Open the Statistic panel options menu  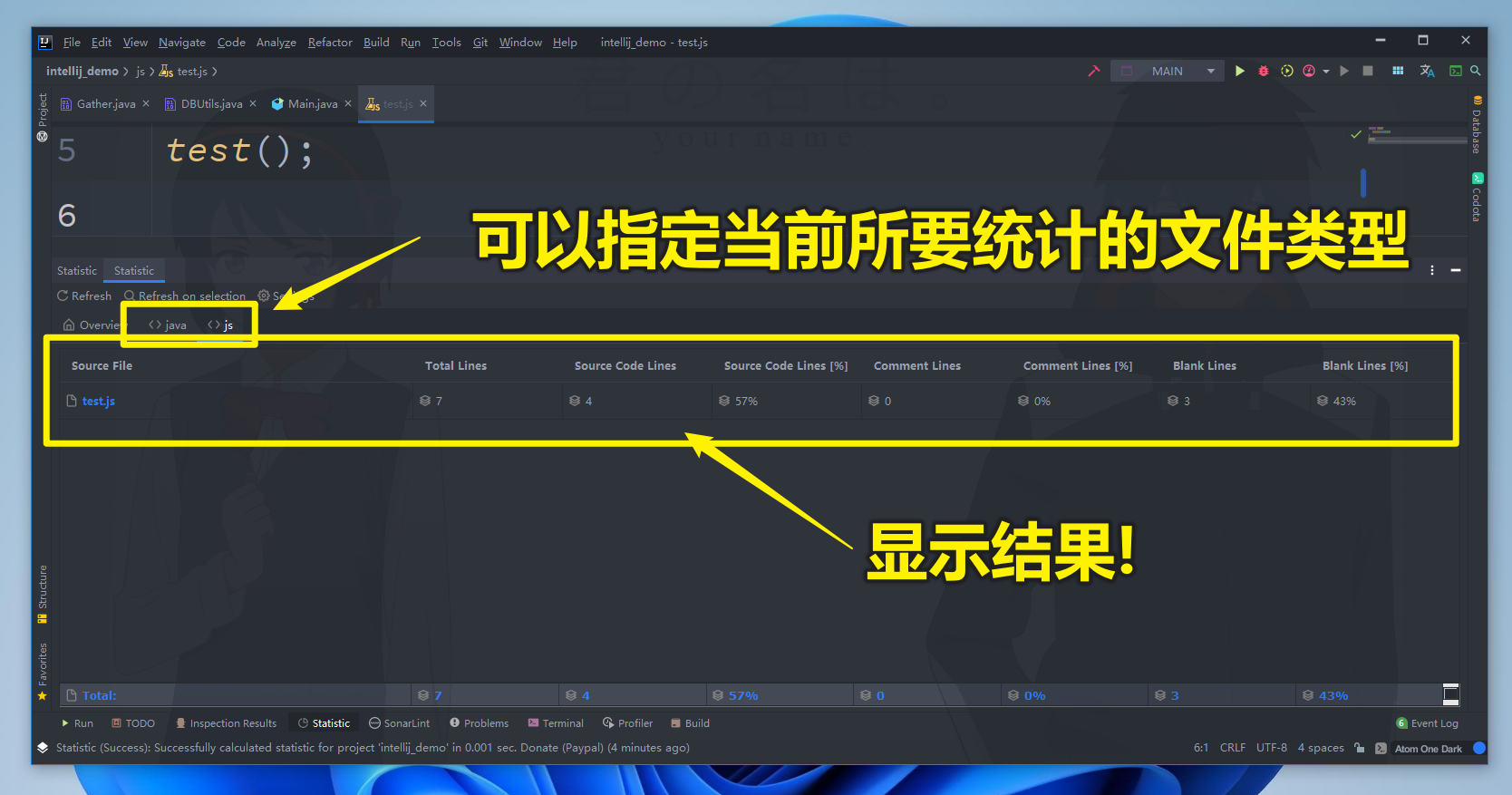coord(1432,270)
